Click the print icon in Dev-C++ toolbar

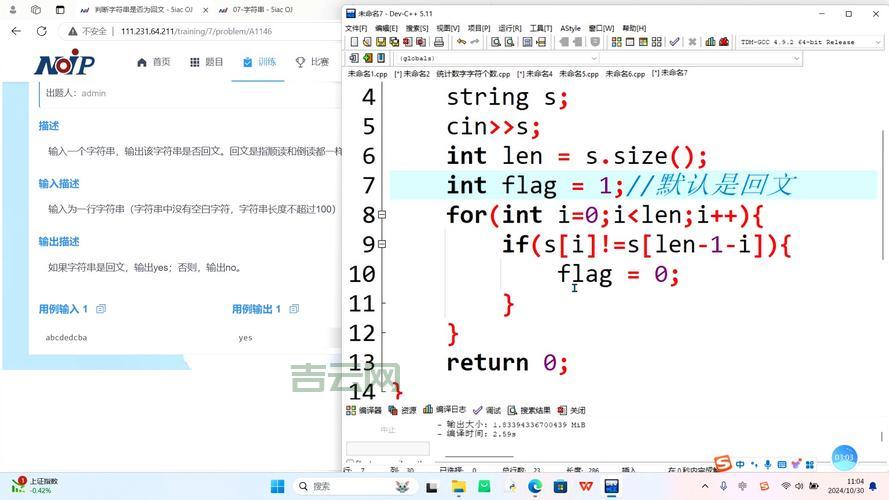click(x=438, y=42)
